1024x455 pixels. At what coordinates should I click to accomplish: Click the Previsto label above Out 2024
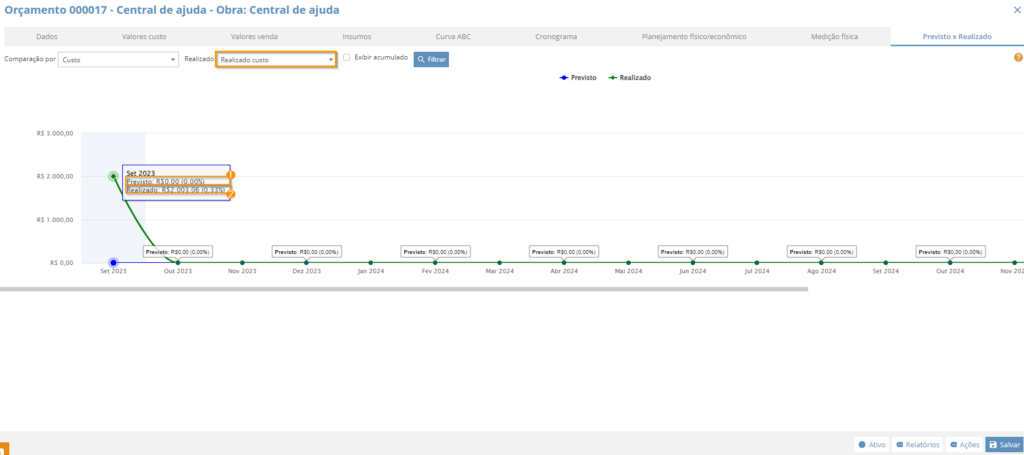point(950,251)
